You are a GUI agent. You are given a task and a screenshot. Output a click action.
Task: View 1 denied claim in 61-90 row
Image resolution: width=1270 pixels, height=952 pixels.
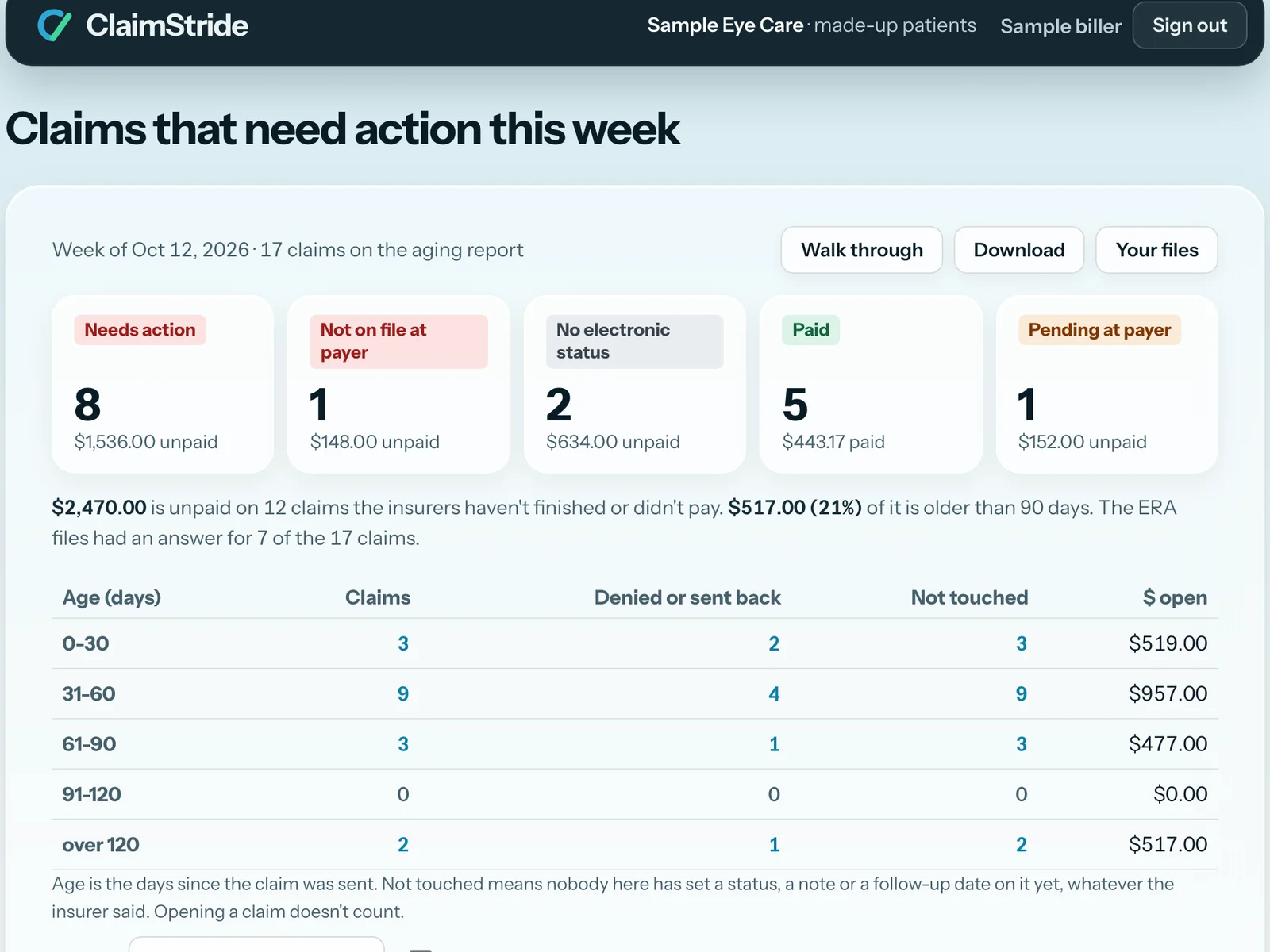click(x=774, y=744)
